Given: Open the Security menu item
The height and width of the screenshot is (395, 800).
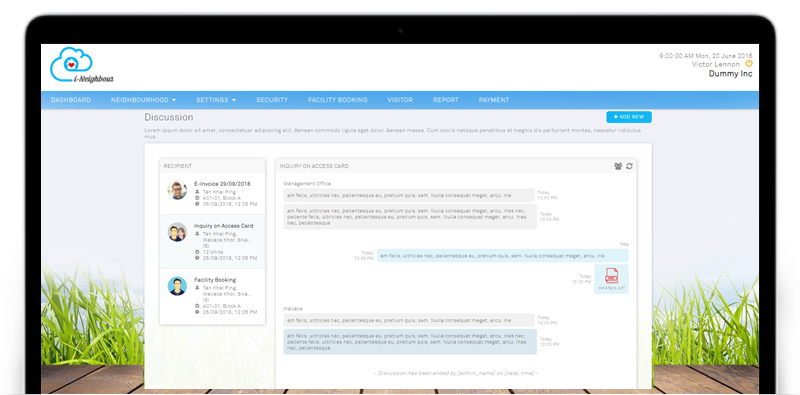Looking at the screenshot, I should 272,100.
